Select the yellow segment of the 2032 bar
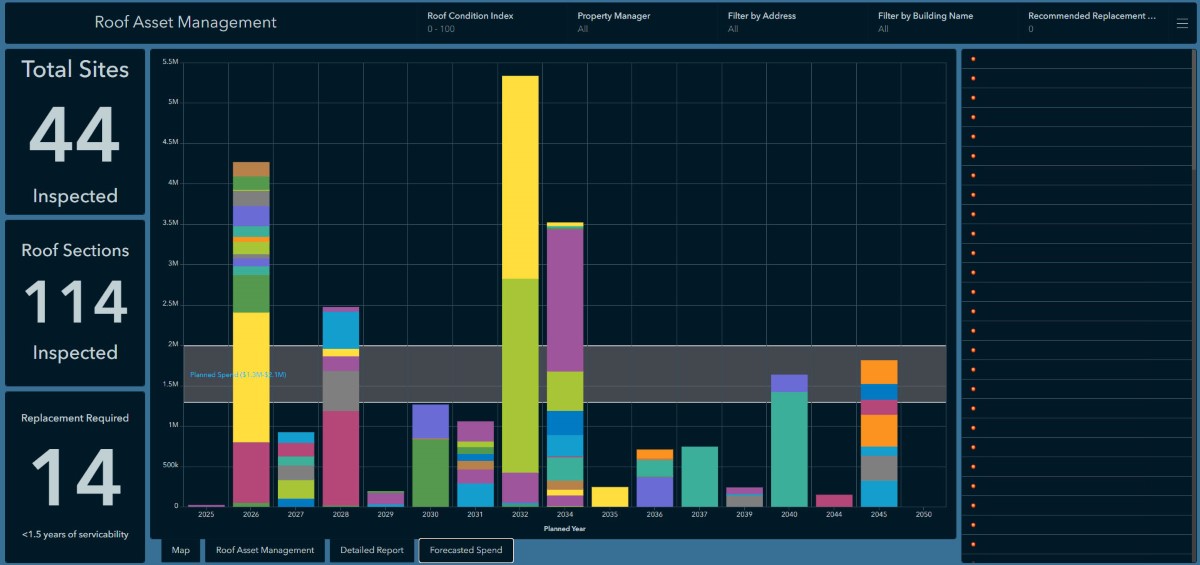This screenshot has width=1200, height=565. coord(520,177)
